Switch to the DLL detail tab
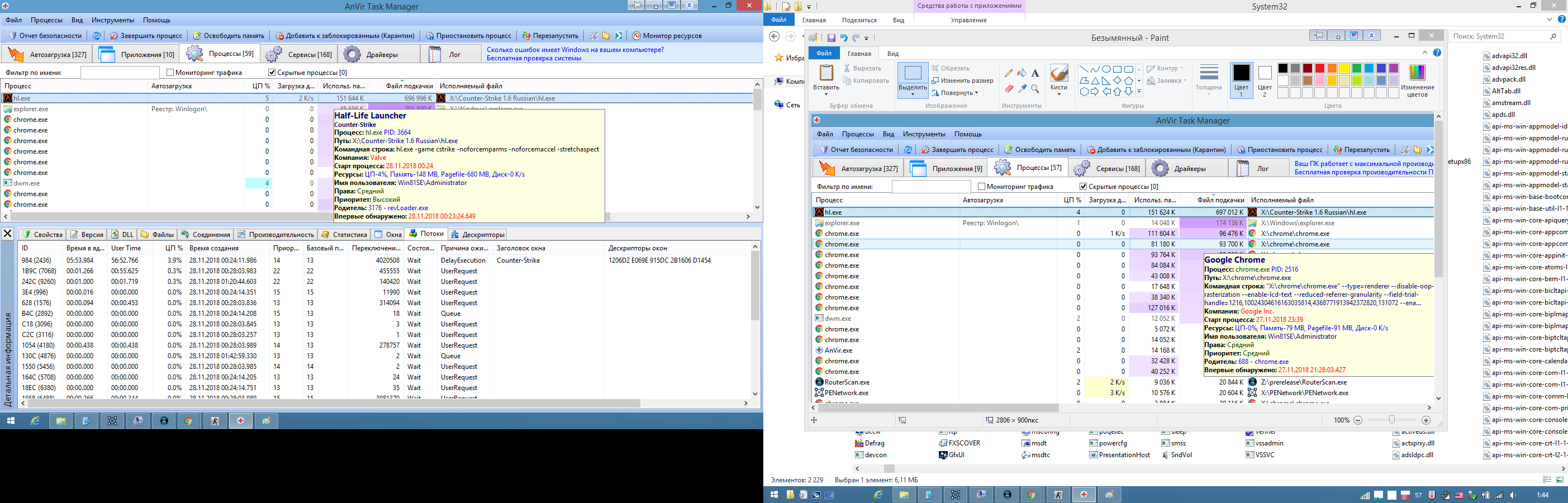This screenshot has width=1568, height=503. [x=122, y=234]
